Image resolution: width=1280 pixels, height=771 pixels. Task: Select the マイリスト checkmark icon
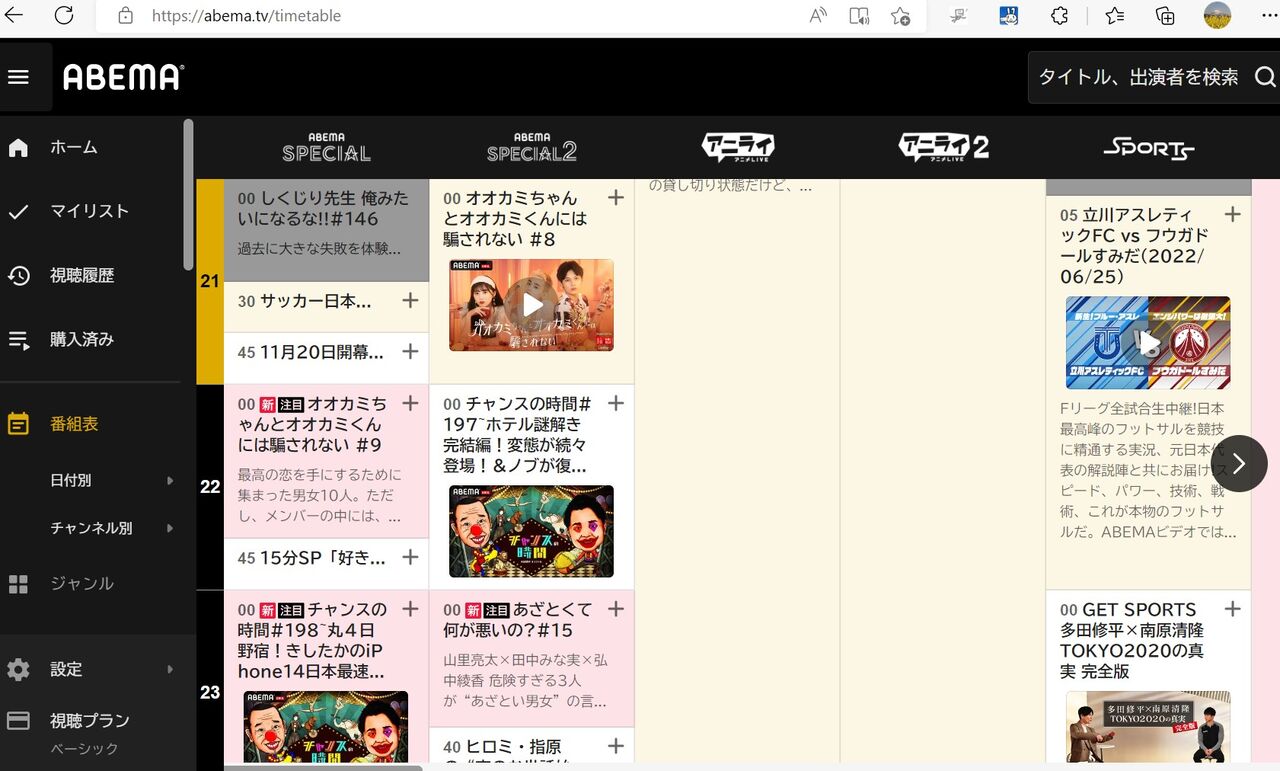coord(20,211)
